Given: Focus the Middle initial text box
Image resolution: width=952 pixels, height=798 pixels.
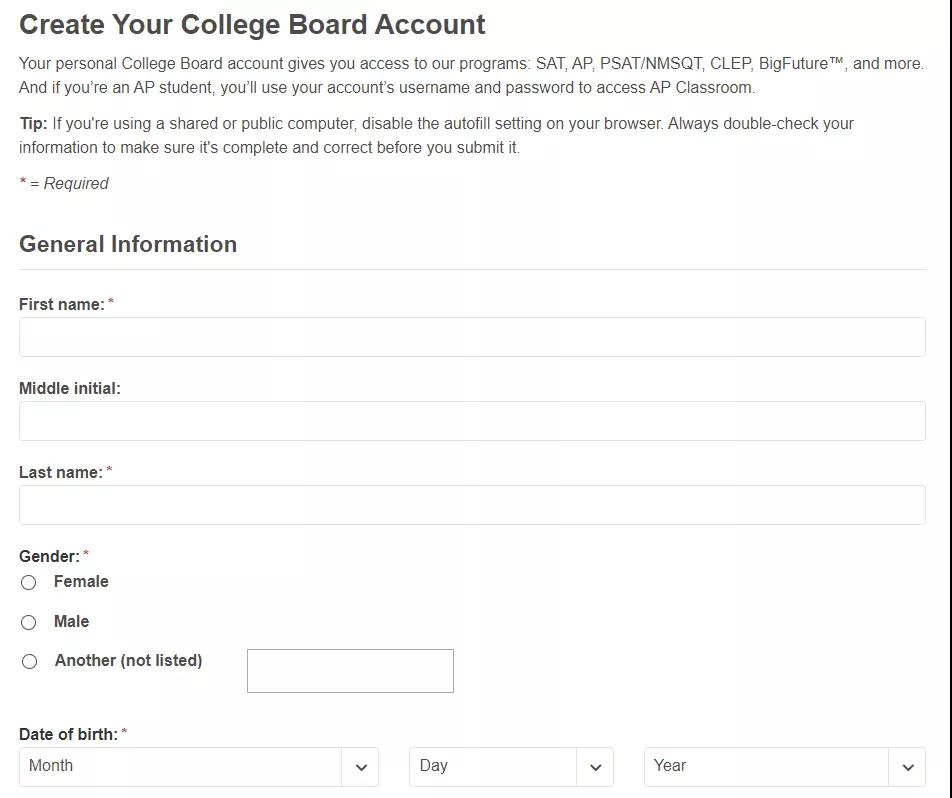Looking at the screenshot, I should pos(472,421).
